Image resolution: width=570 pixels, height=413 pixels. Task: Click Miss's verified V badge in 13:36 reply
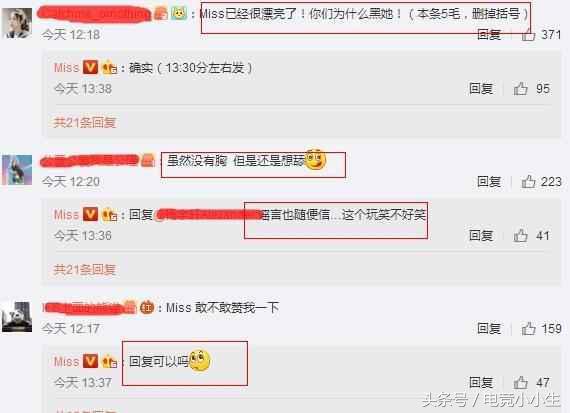91,214
